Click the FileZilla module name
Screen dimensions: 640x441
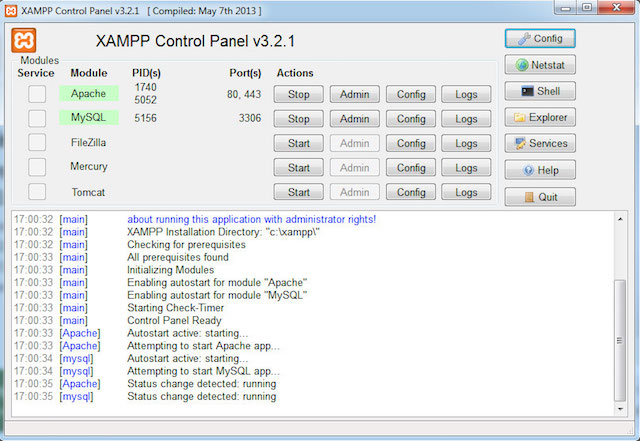click(88, 143)
